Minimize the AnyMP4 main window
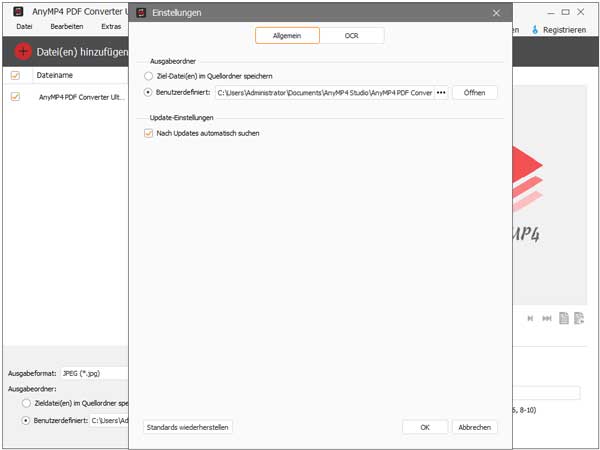Screen dimensions: 600x450 point(551,13)
